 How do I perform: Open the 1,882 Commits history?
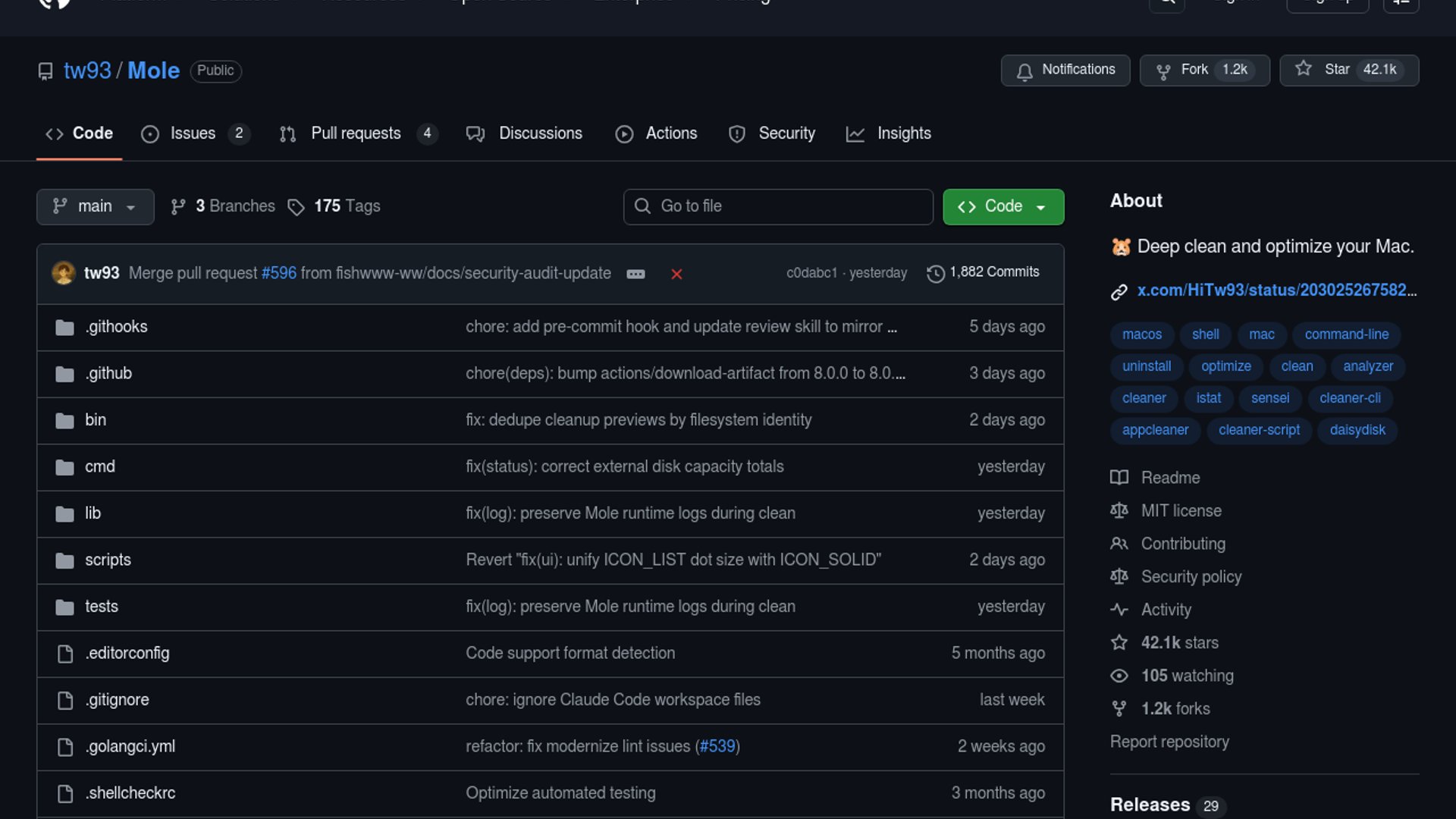point(983,272)
